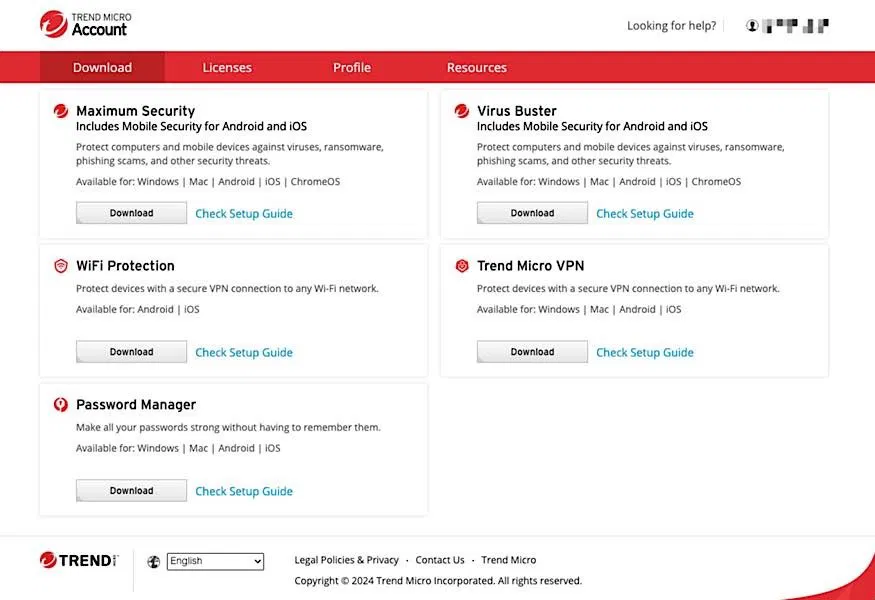Image resolution: width=875 pixels, height=600 pixels.
Task: Open the Looking for help link
Action: pyautogui.click(x=671, y=26)
